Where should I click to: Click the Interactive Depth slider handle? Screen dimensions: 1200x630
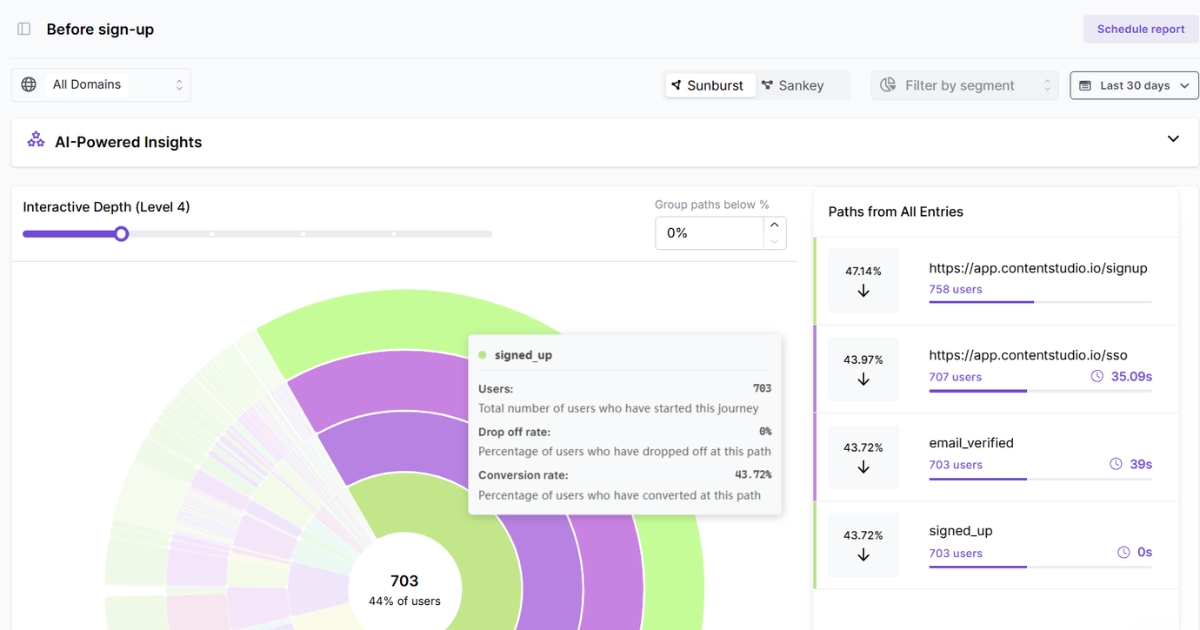[x=121, y=234]
